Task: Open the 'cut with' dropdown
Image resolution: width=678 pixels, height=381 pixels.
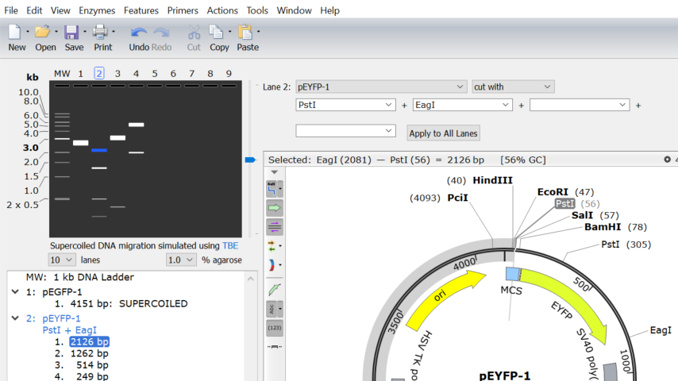Action: pyautogui.click(x=513, y=87)
